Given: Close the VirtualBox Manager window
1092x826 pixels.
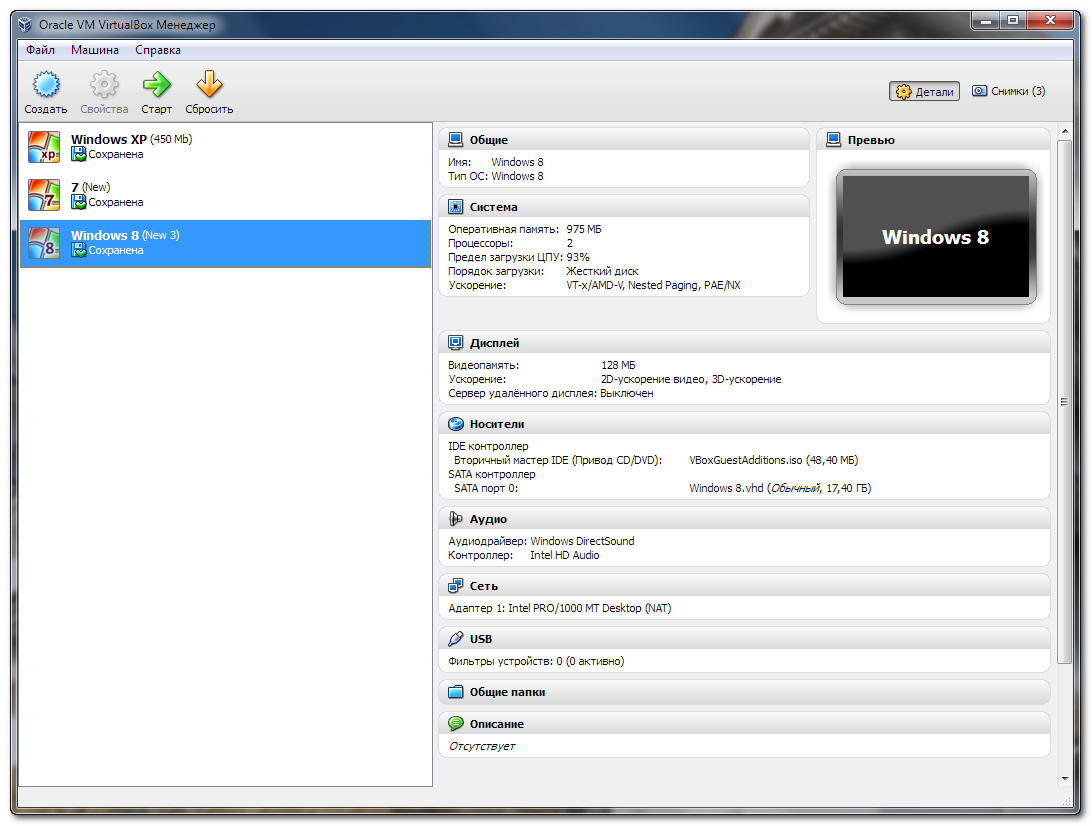Looking at the screenshot, I should (1051, 21).
